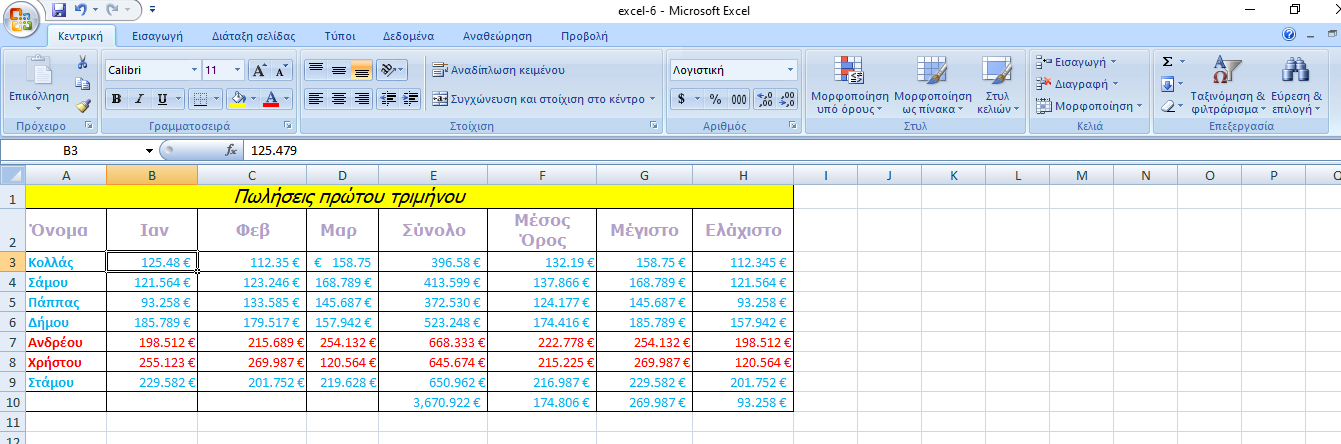Click the Επικόλληση paste button
Screen dimensions: 1341x444
[x=38, y=84]
